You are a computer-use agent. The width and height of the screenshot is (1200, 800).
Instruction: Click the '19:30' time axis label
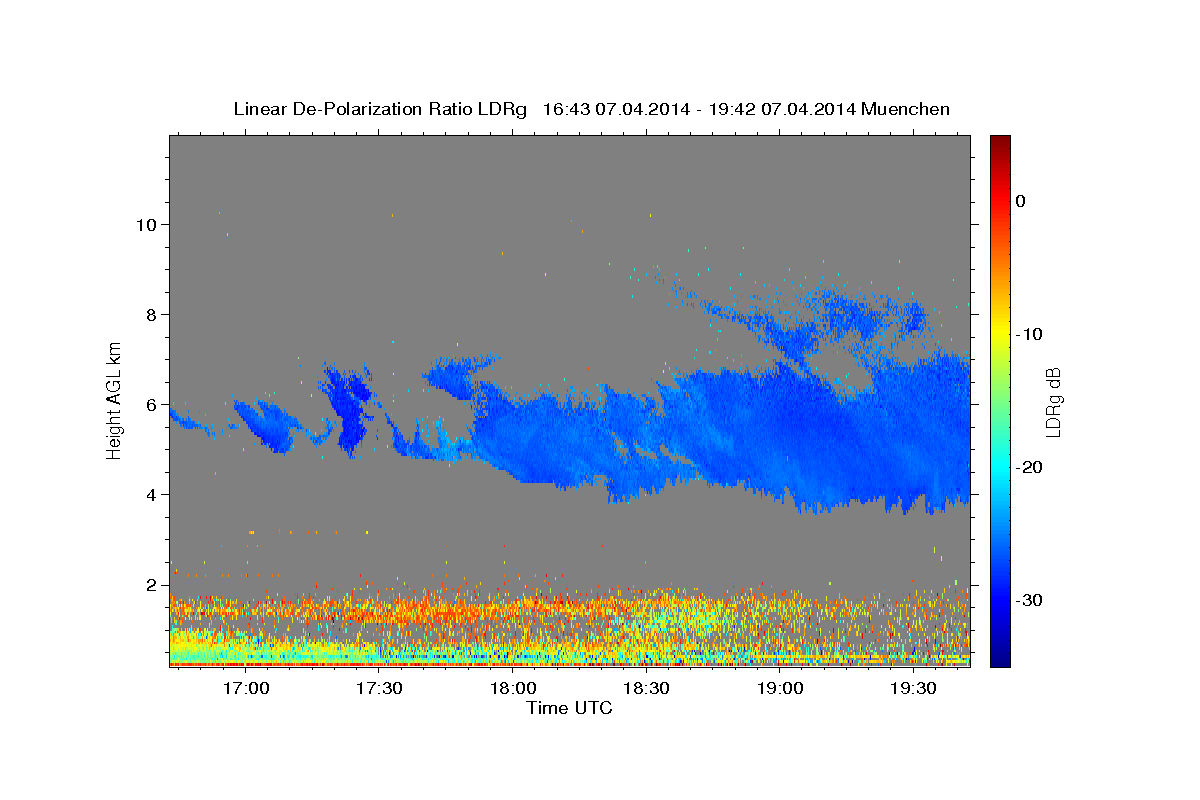(x=914, y=688)
